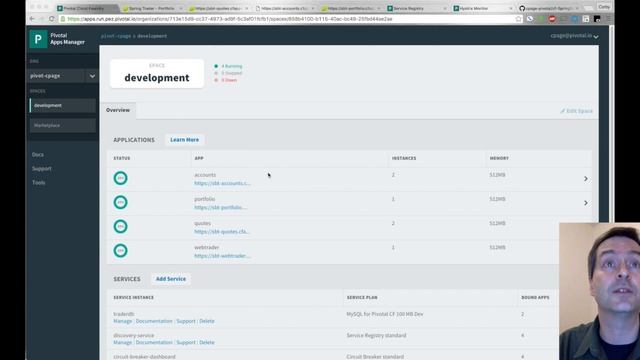Viewport: 640px width, 360px height.
Task: Click the 'development' space title heading
Action: (x=157, y=78)
